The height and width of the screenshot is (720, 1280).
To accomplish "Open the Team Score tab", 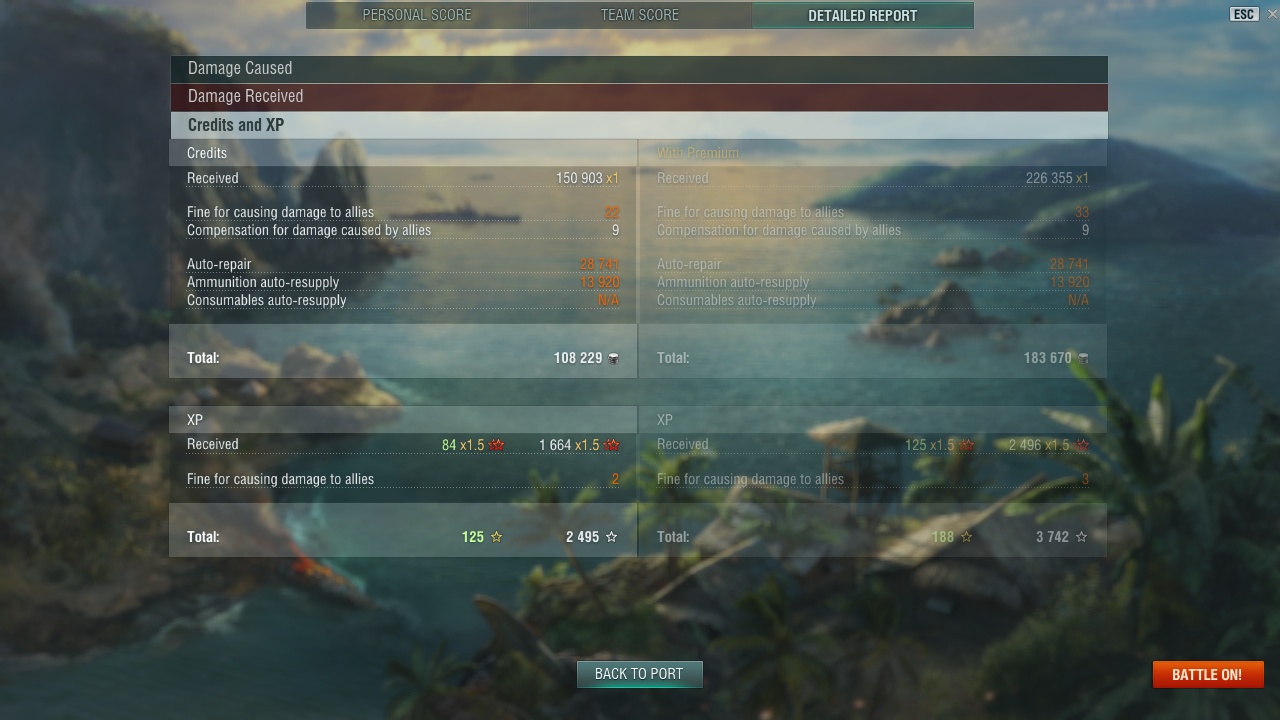I will 640,15.
